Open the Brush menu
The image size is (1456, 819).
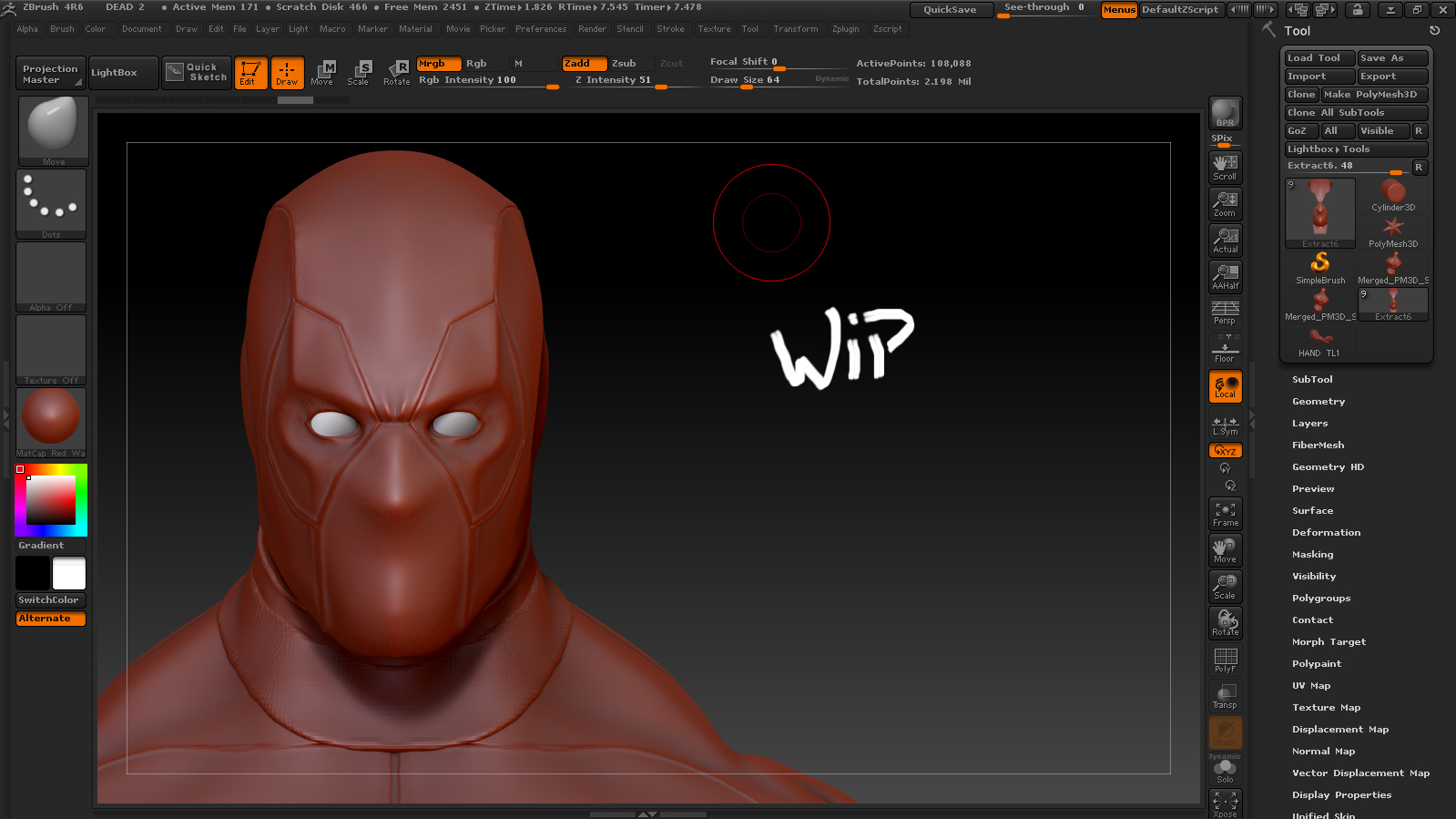(62, 29)
